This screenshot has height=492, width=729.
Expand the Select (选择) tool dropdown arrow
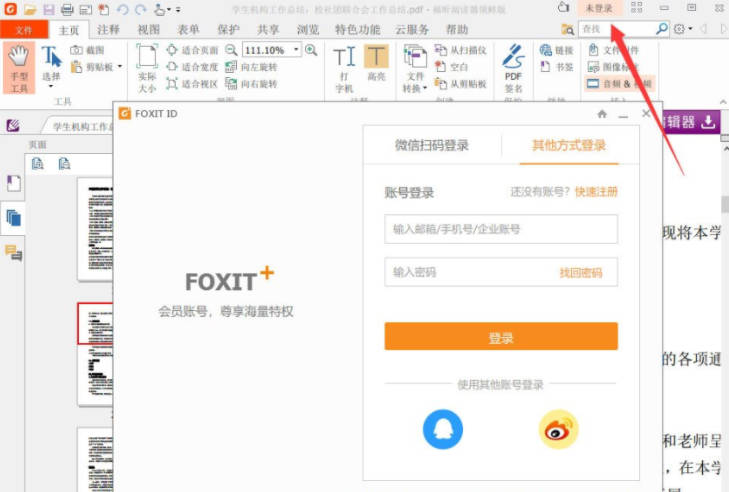51,87
